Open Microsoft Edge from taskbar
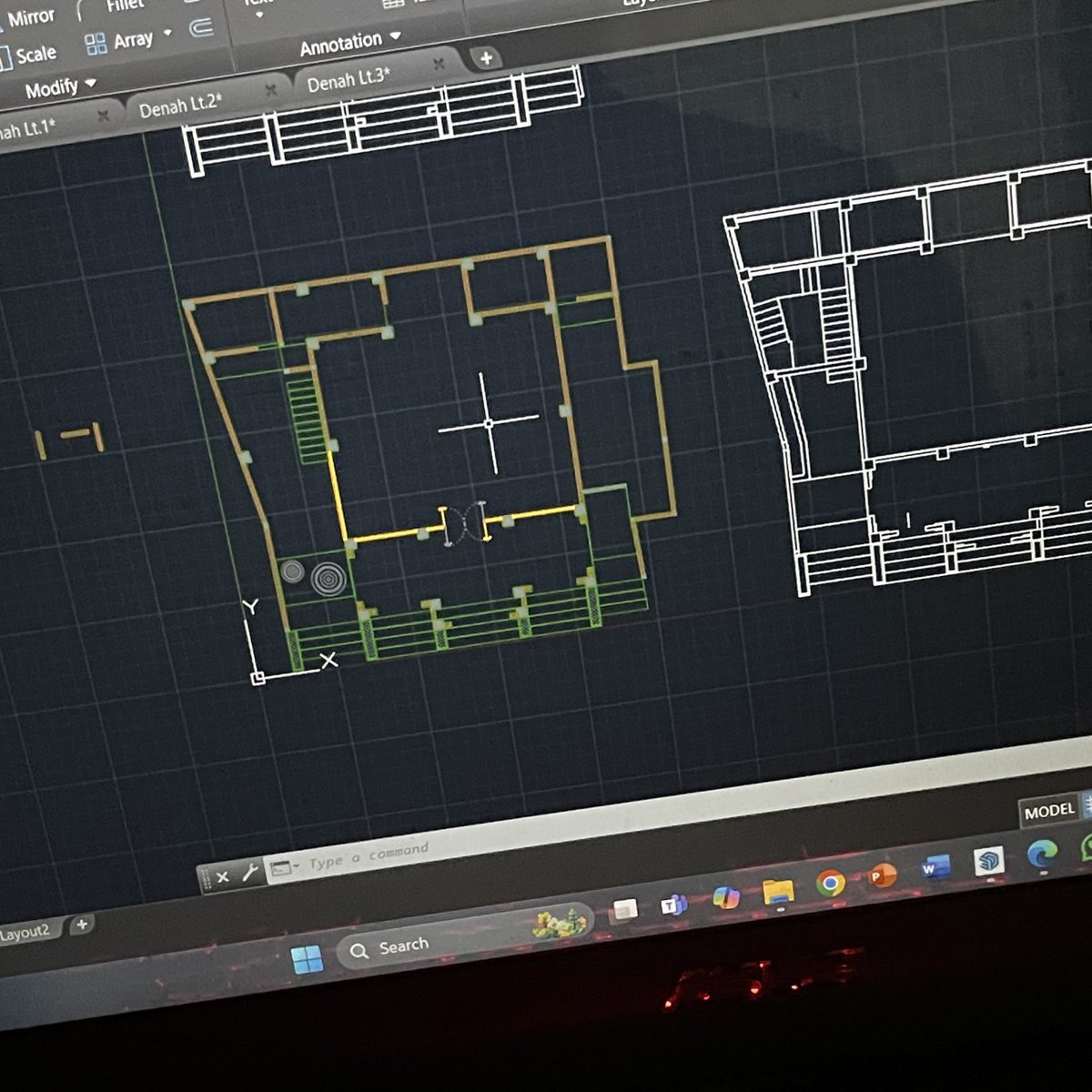This screenshot has height=1092, width=1092. point(1043,854)
